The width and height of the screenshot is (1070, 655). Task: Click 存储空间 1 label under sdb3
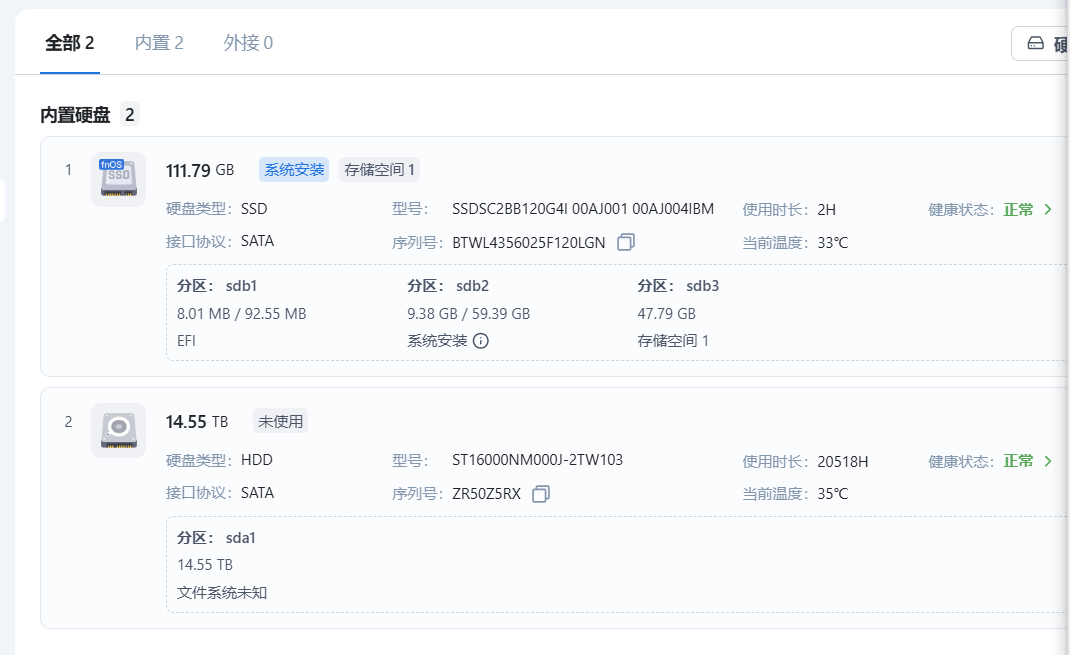673,340
